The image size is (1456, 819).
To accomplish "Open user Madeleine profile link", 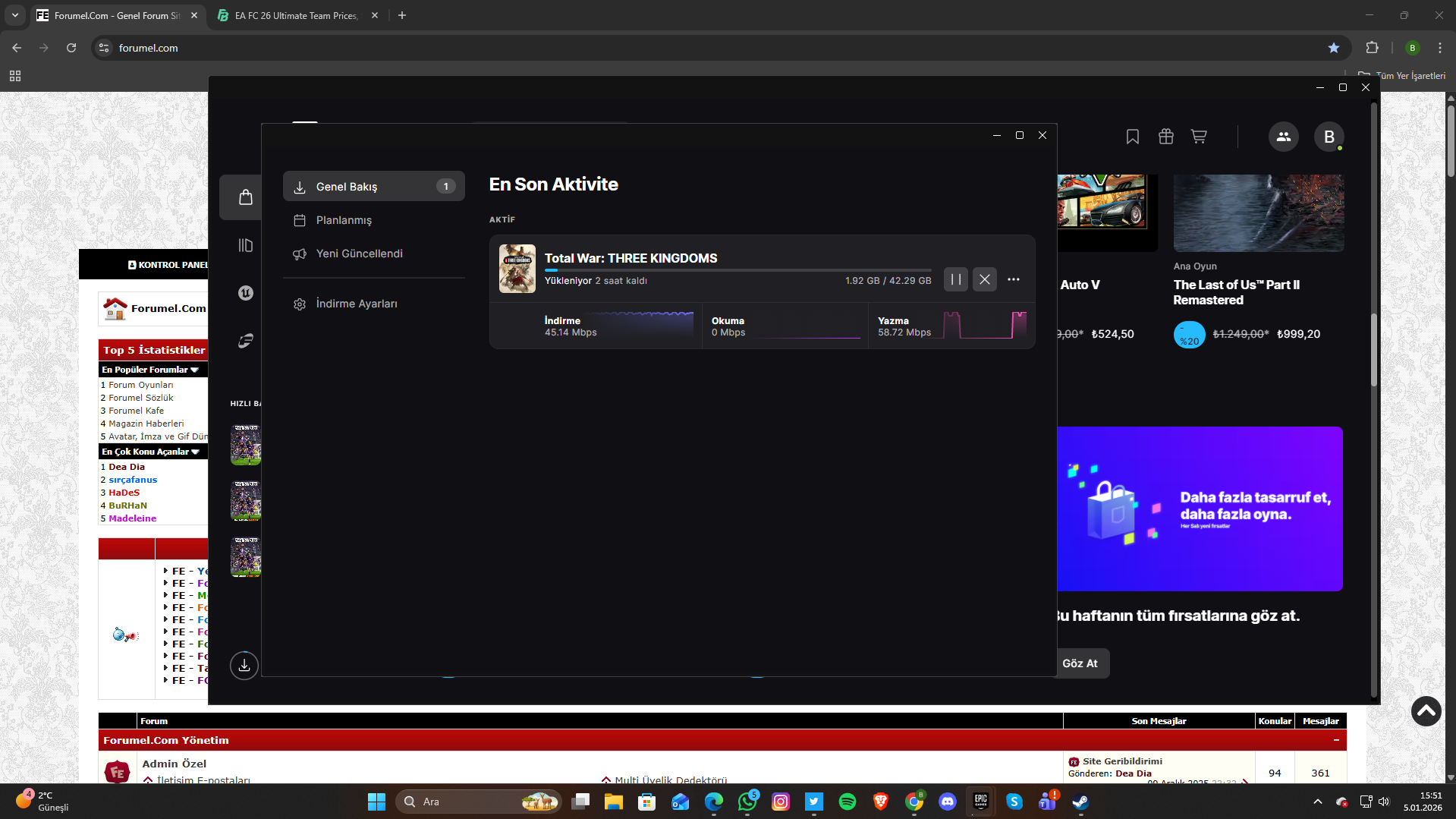I will (133, 518).
